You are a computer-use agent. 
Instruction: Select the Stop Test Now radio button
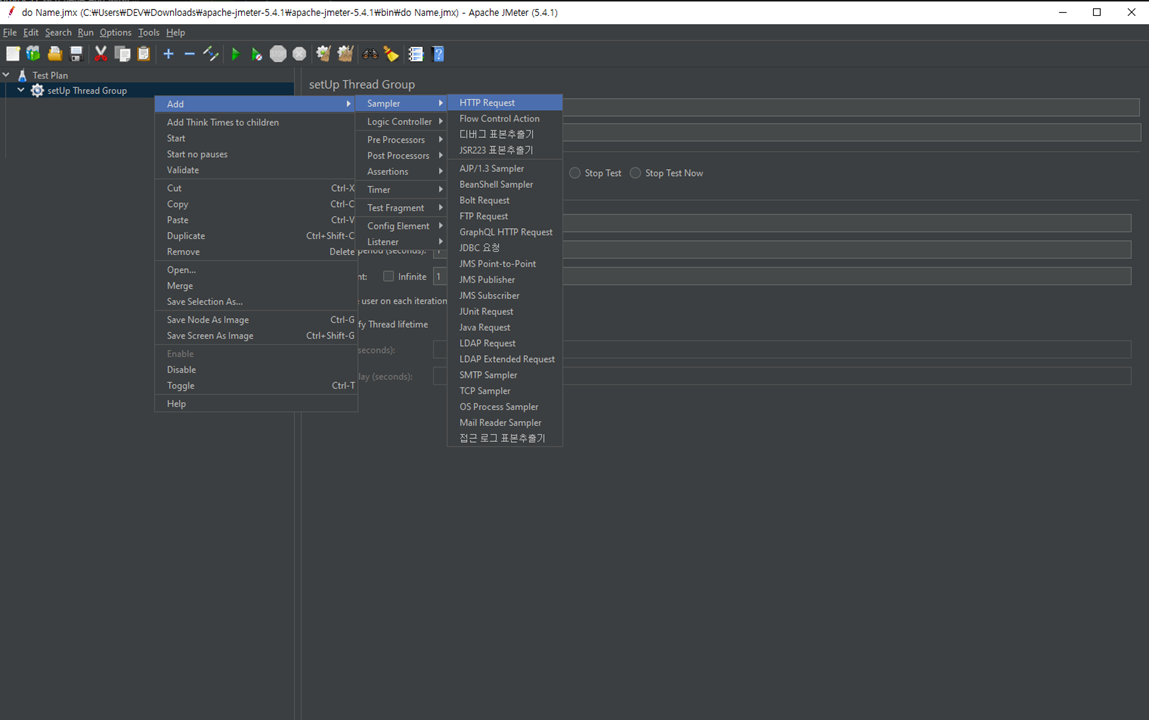tap(635, 173)
